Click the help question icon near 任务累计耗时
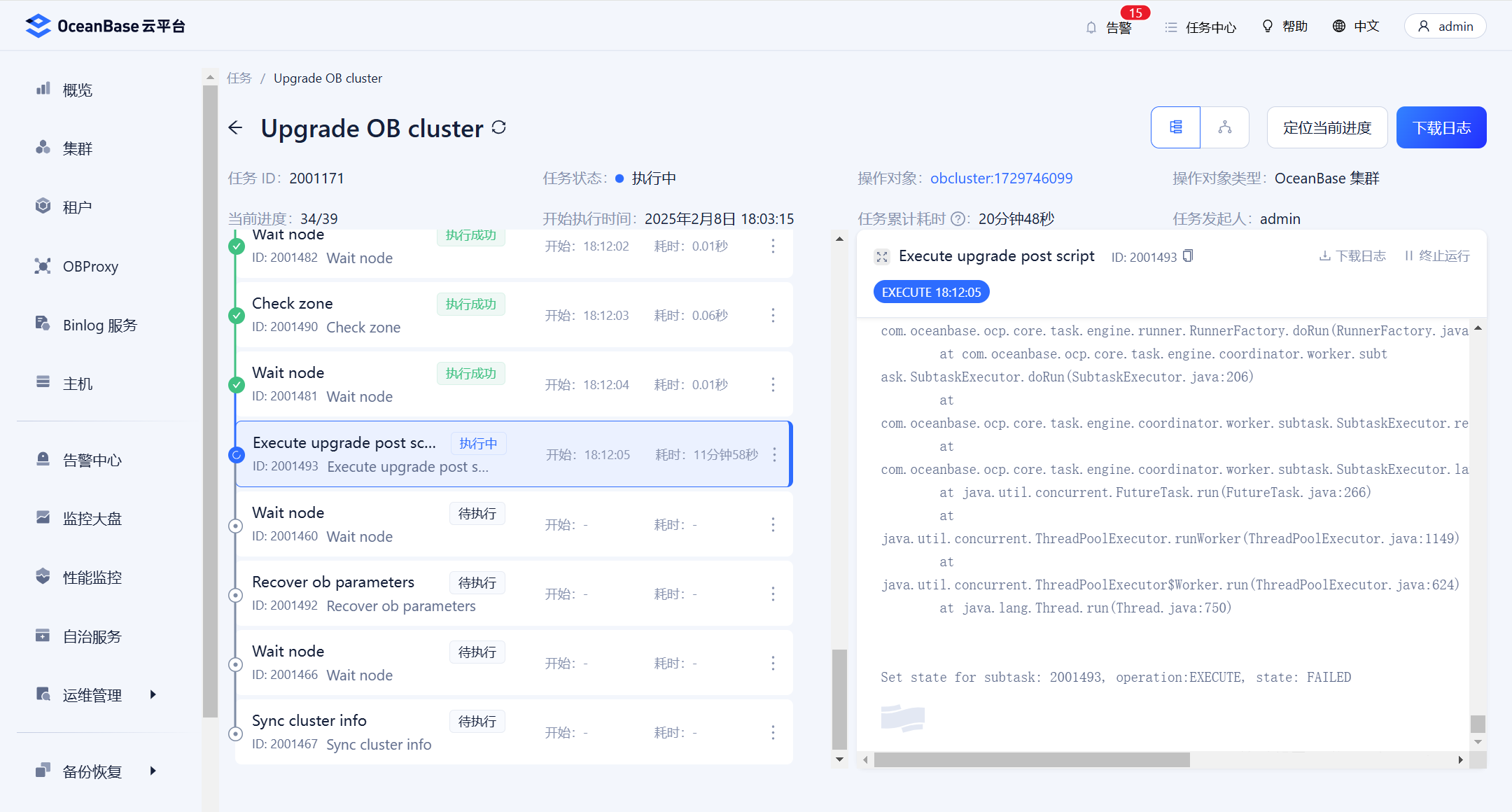 click(958, 219)
